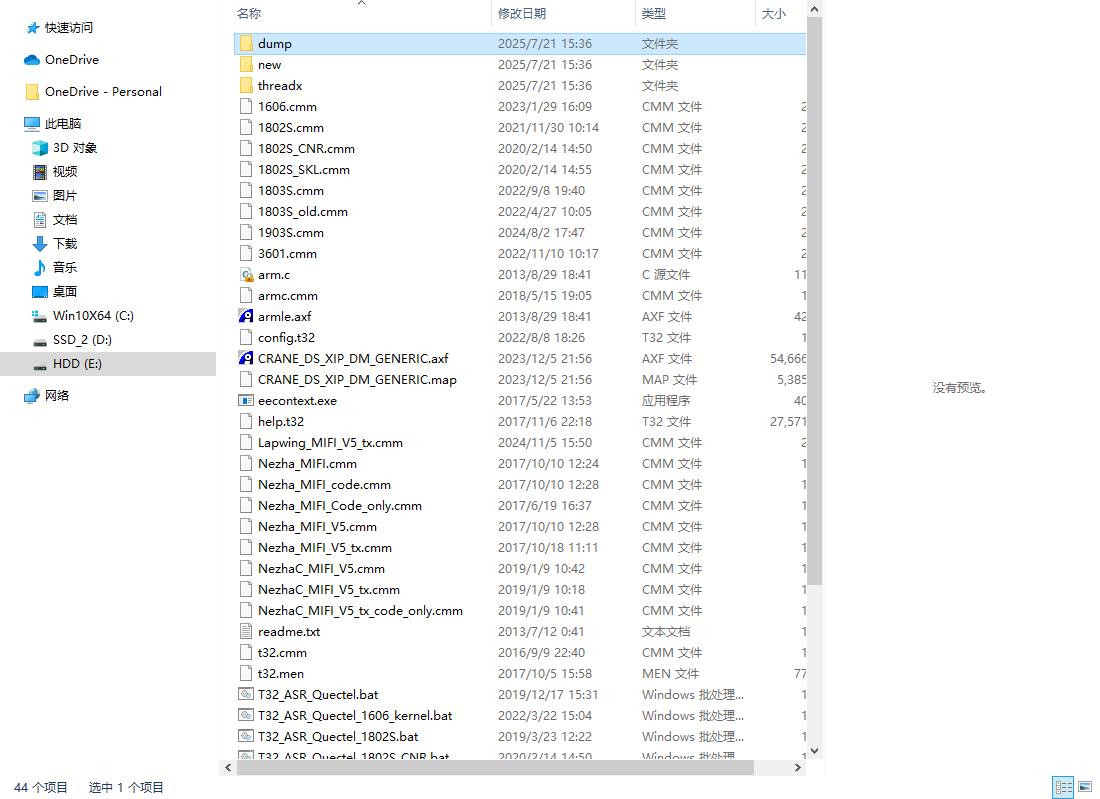This screenshot has width=1100, height=799.
Task: Open SSD_2 (D:) drive in sidebar
Action: (82, 340)
